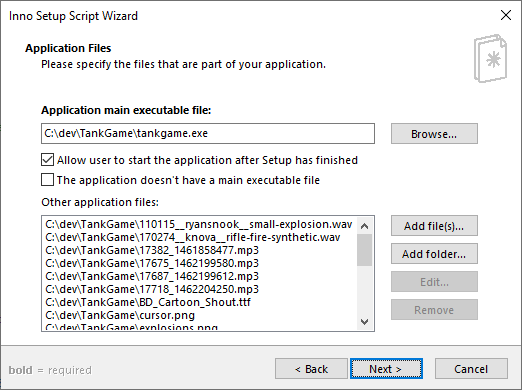The image size is (522, 390).
Task: Check The application doesn't have a main executable
Action: coord(47,180)
